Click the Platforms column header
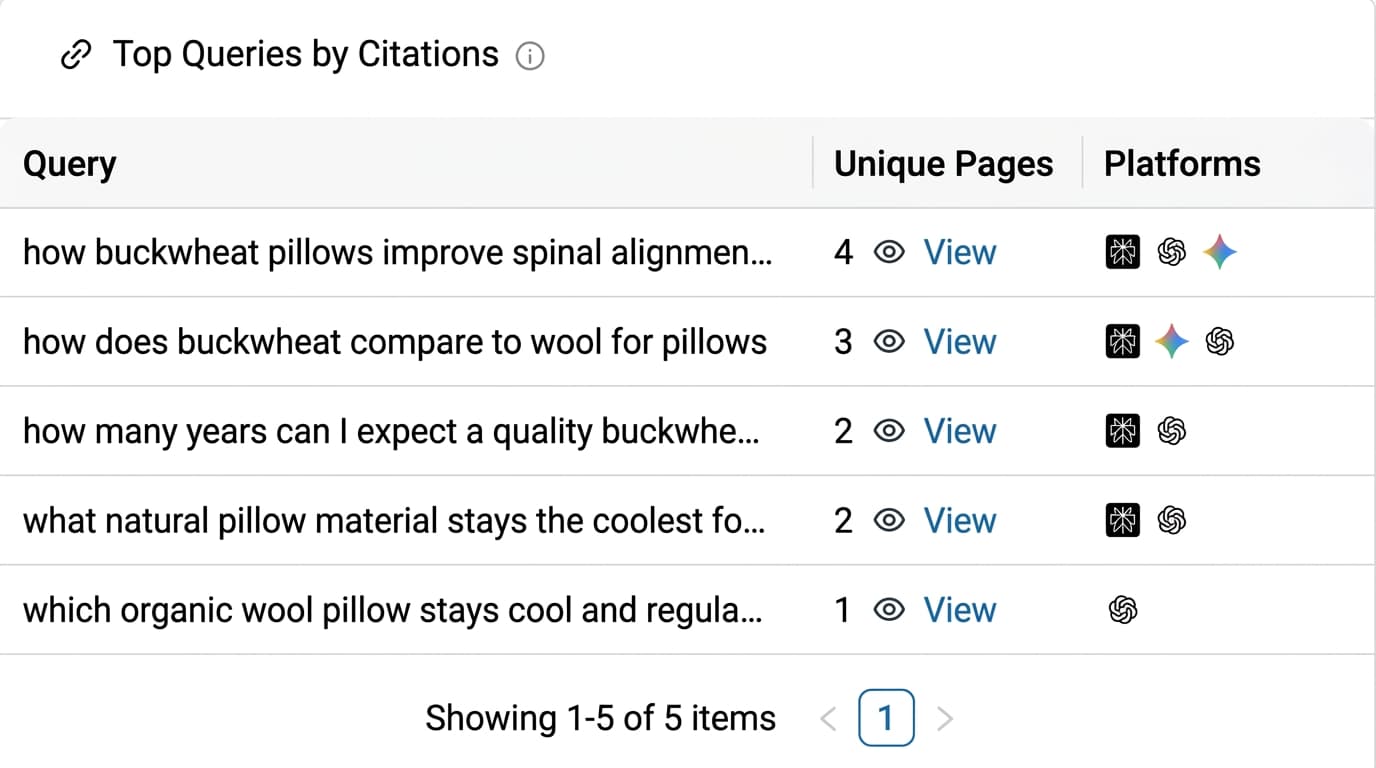 (x=1182, y=164)
